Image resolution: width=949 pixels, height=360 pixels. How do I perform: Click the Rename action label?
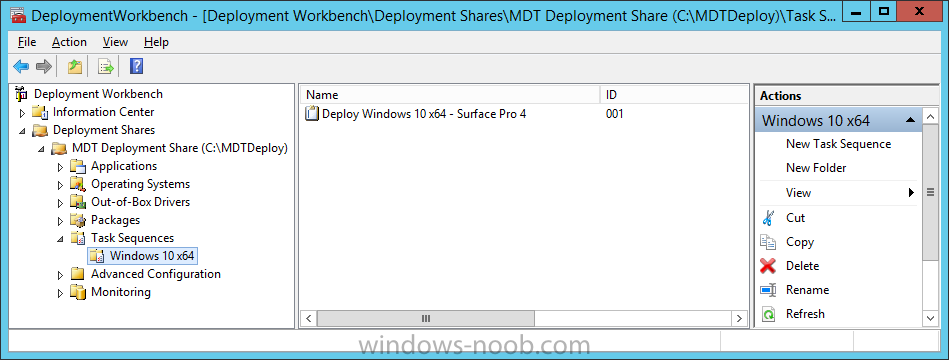807,290
